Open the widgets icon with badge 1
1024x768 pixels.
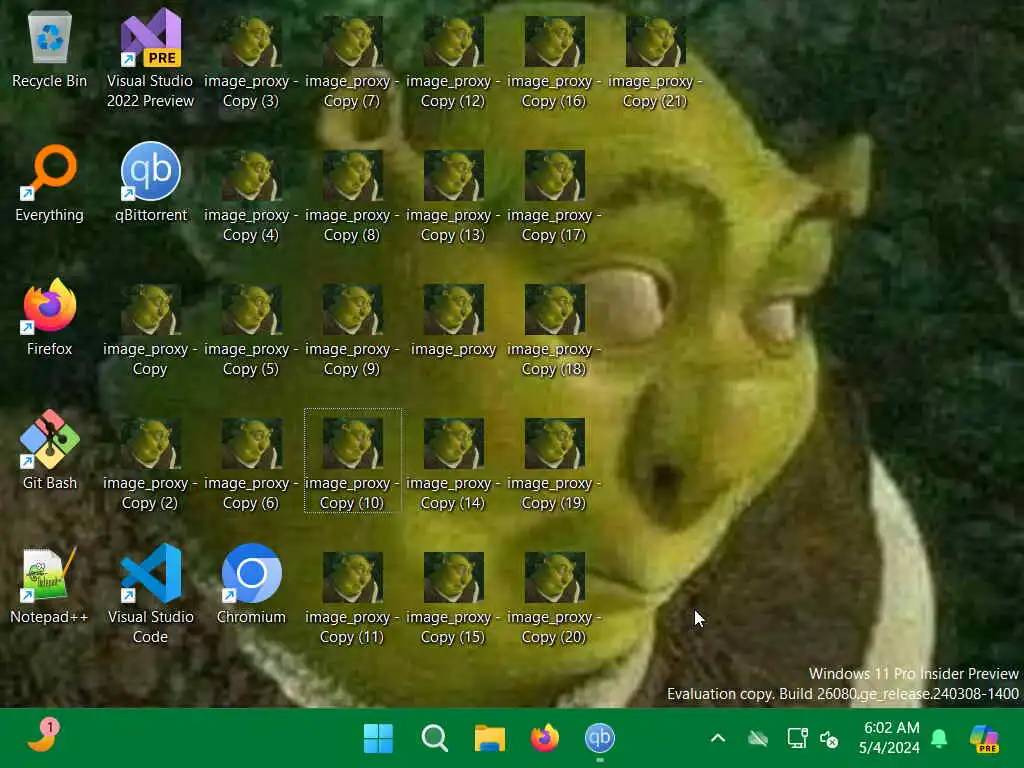point(43,735)
